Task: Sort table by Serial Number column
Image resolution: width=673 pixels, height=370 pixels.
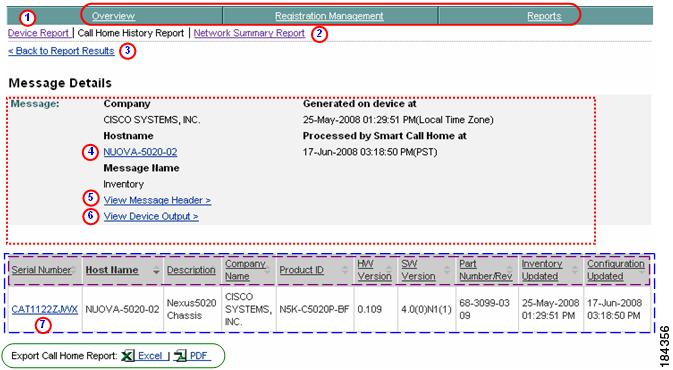Action: click(x=41, y=270)
